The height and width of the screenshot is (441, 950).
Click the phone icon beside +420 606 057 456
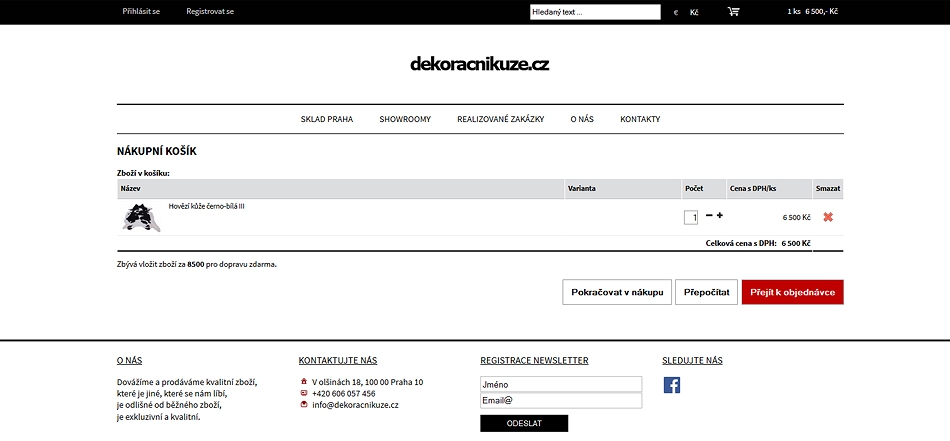(x=304, y=393)
